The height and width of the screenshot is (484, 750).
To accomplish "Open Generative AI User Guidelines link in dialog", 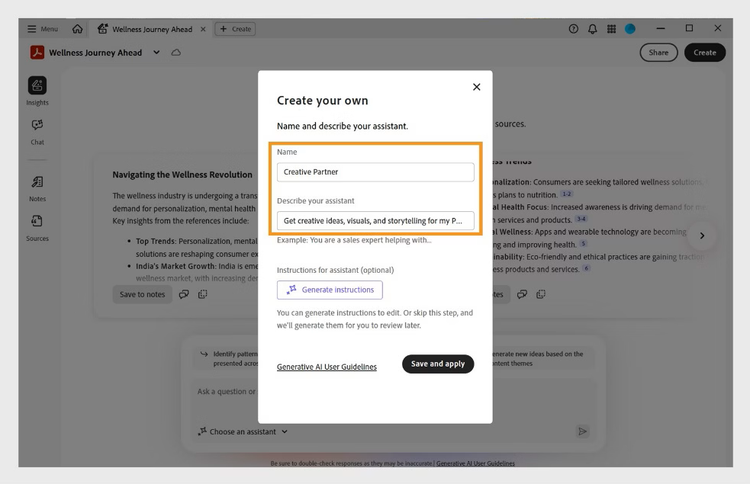I will coord(327,367).
